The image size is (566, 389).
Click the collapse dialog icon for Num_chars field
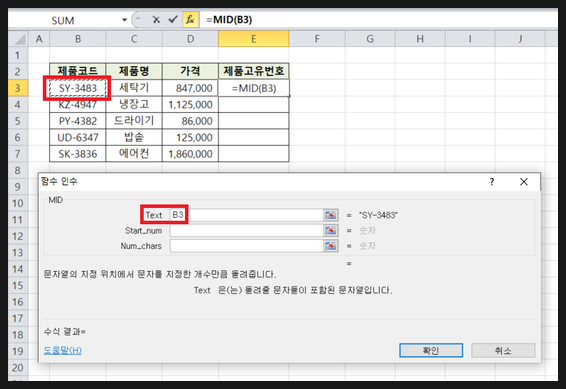(x=330, y=246)
